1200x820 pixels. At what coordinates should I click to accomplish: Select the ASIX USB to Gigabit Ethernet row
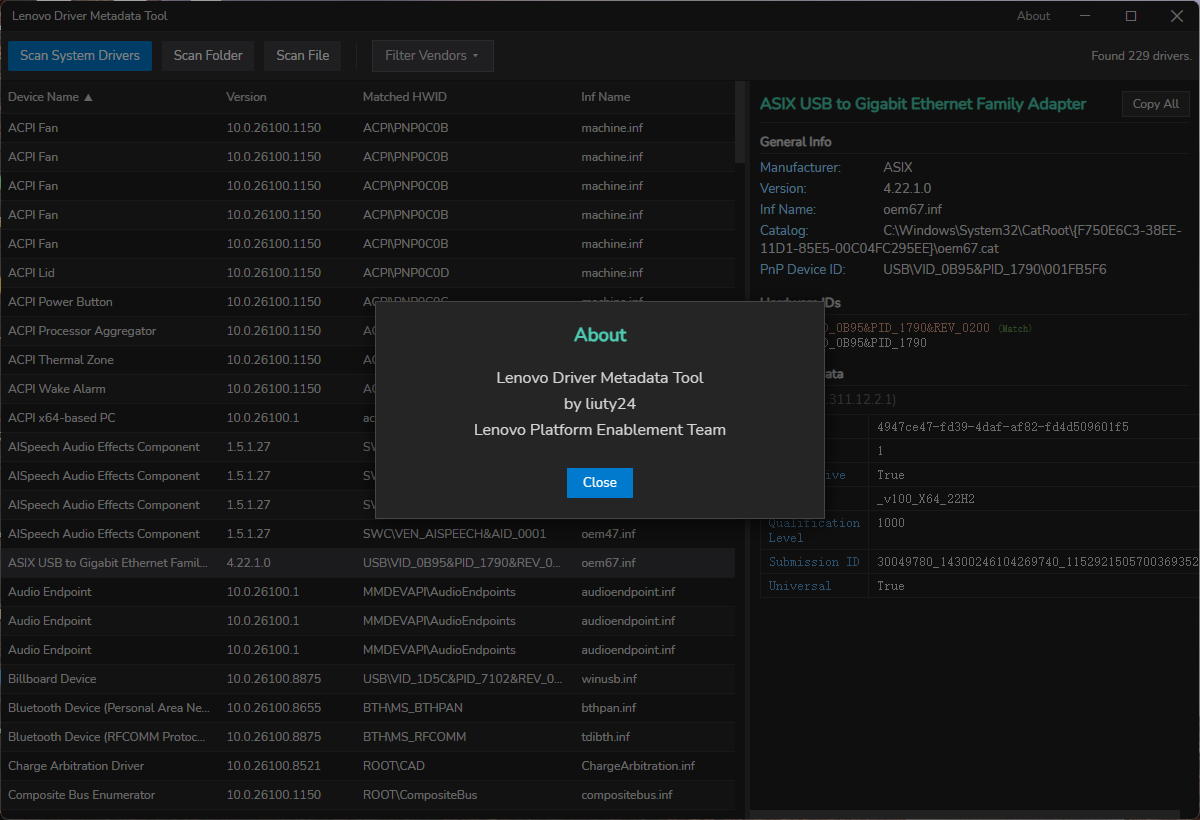click(x=367, y=563)
